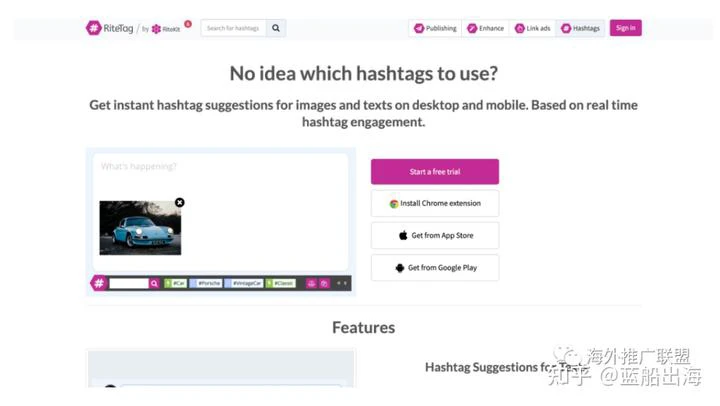Click the blue Porsche image thumbnail
The width and height of the screenshot is (720, 406).
click(x=140, y=228)
